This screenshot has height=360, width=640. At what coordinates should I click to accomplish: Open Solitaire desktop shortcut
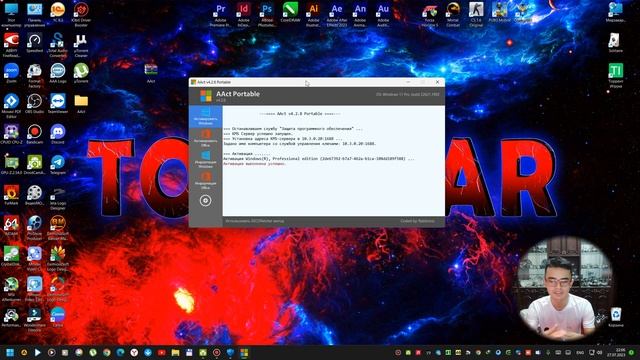click(616, 43)
